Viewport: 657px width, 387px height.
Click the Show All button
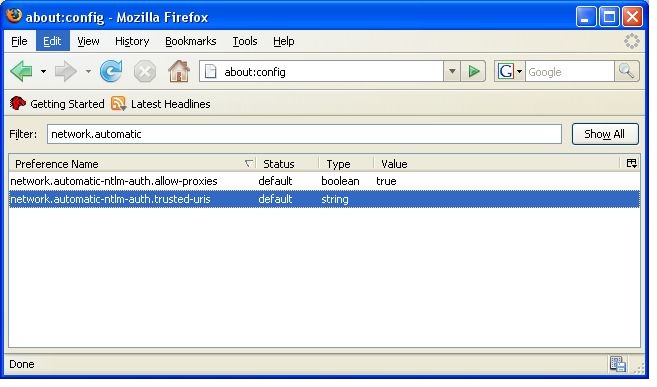pyautogui.click(x=605, y=134)
